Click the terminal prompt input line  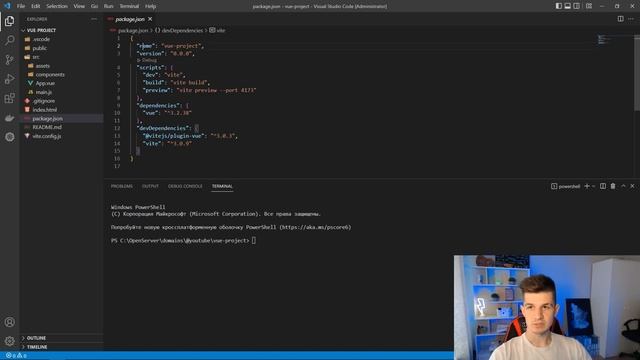pyautogui.click(x=183, y=241)
